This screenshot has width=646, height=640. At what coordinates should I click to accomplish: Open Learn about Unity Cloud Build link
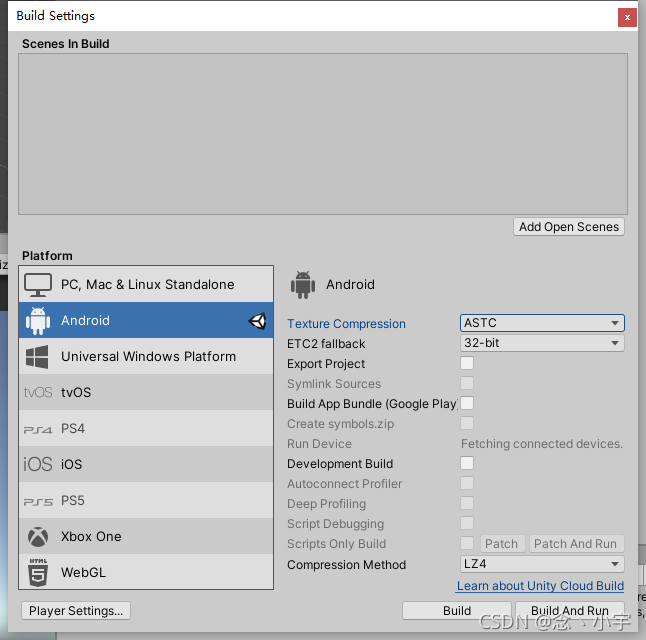(540, 586)
